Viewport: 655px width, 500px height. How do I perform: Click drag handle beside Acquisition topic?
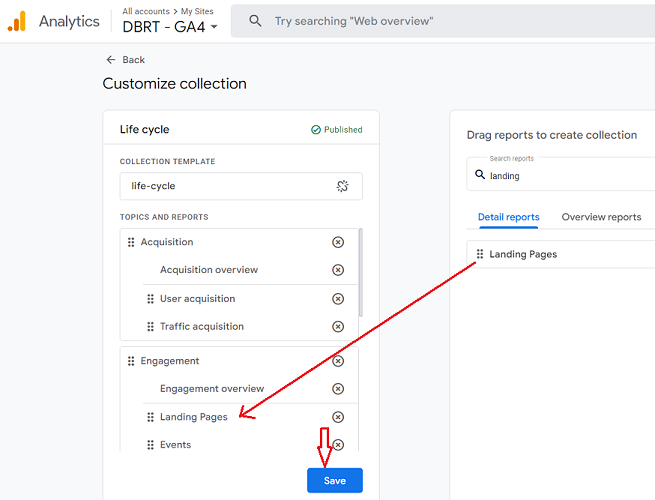pos(131,242)
